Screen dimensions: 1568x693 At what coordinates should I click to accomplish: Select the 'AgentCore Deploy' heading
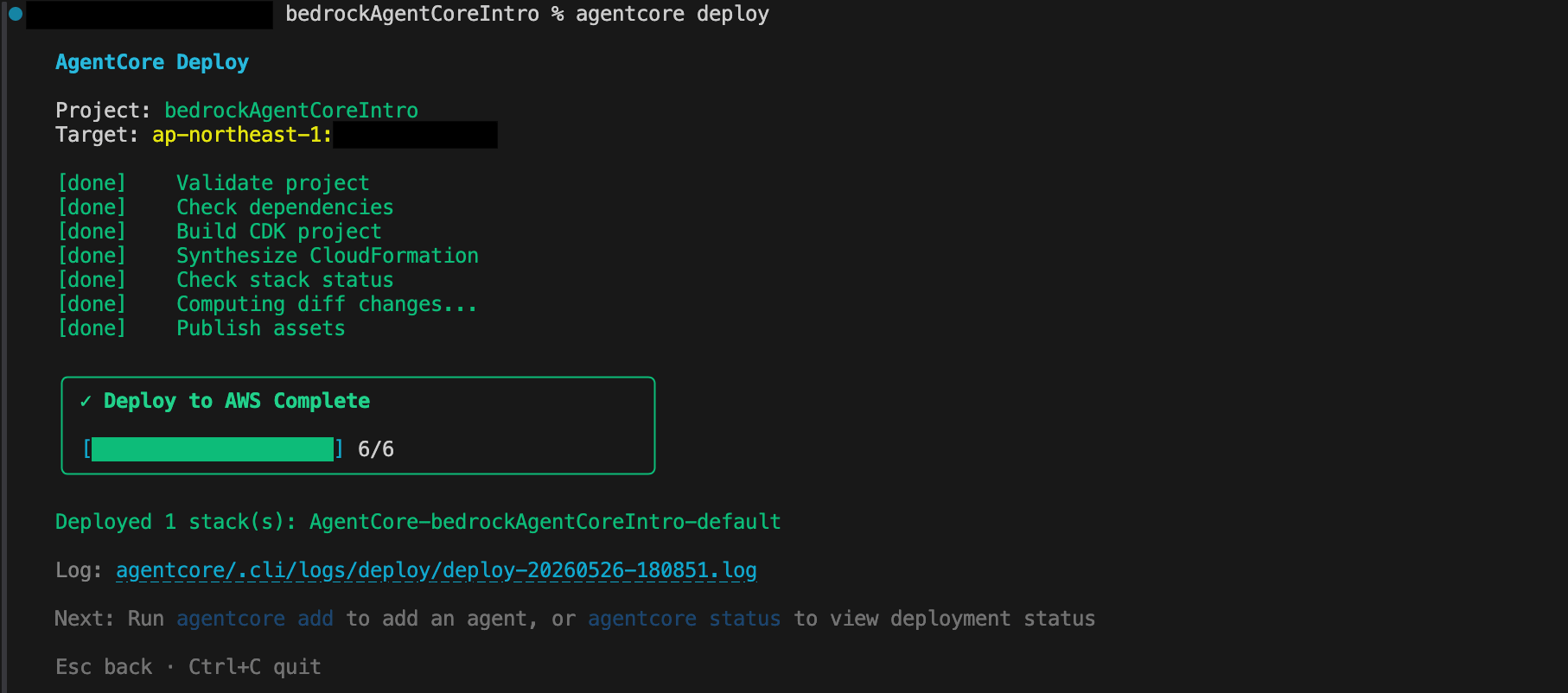click(x=152, y=62)
